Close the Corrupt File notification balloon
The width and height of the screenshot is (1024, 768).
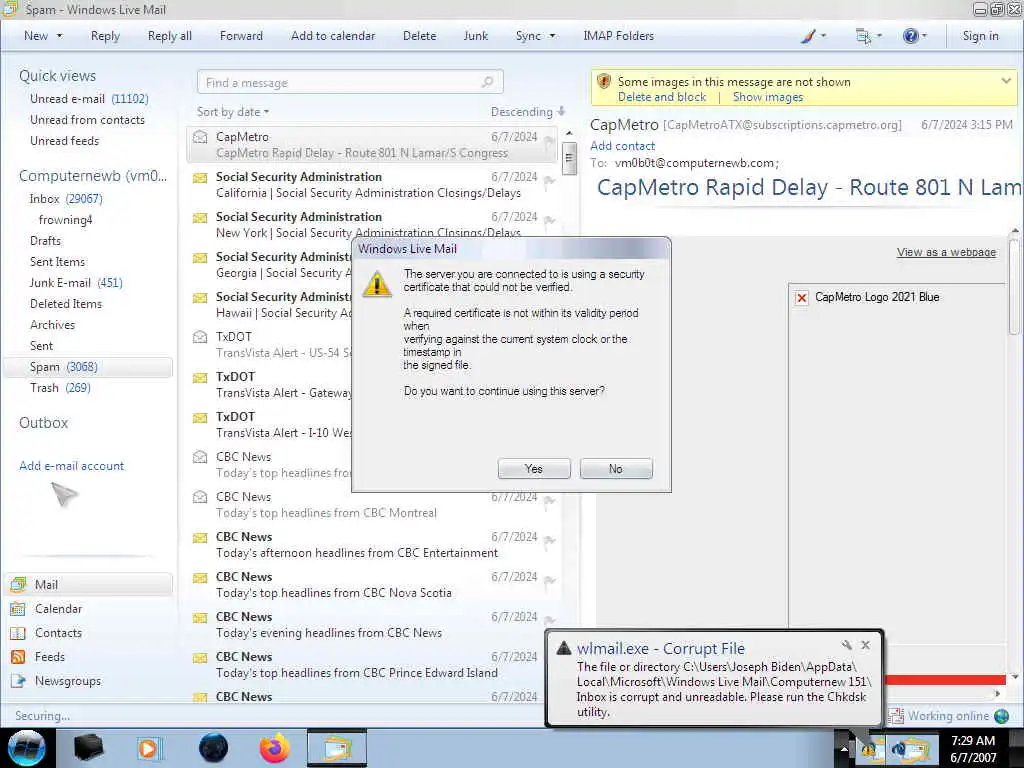pyautogui.click(x=865, y=645)
